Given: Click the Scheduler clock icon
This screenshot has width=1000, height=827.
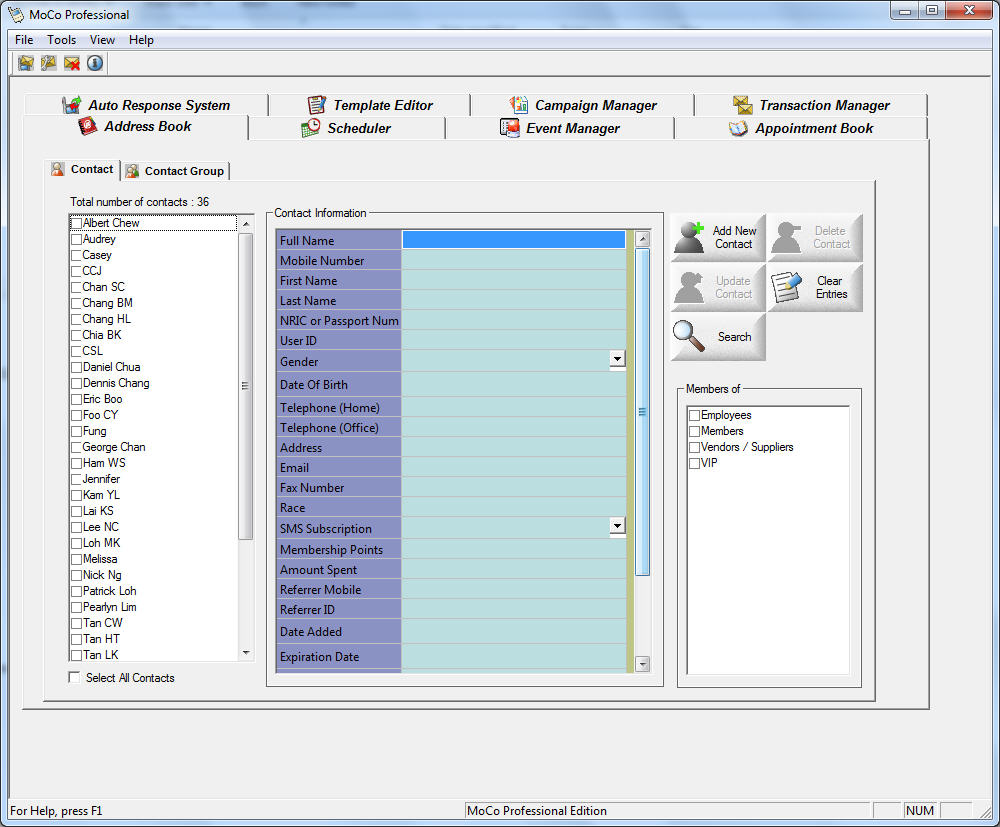Looking at the screenshot, I should (x=311, y=128).
